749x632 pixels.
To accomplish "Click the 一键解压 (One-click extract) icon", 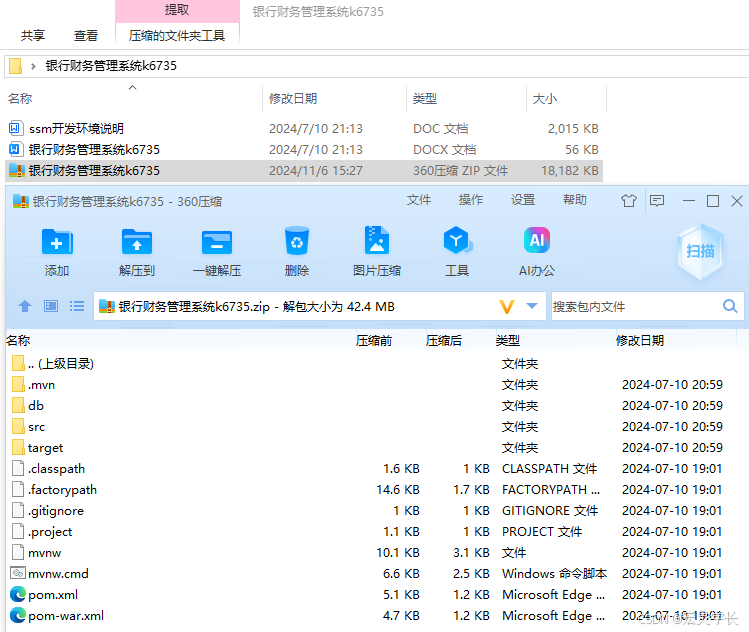I will click(x=217, y=242).
